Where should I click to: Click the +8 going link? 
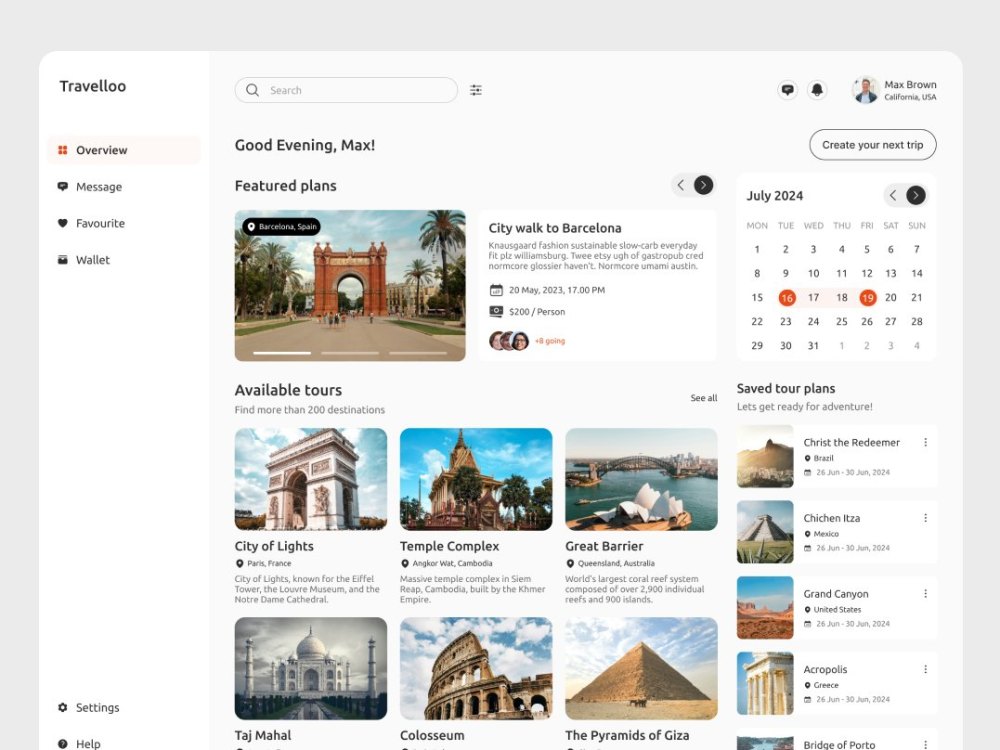coord(550,341)
